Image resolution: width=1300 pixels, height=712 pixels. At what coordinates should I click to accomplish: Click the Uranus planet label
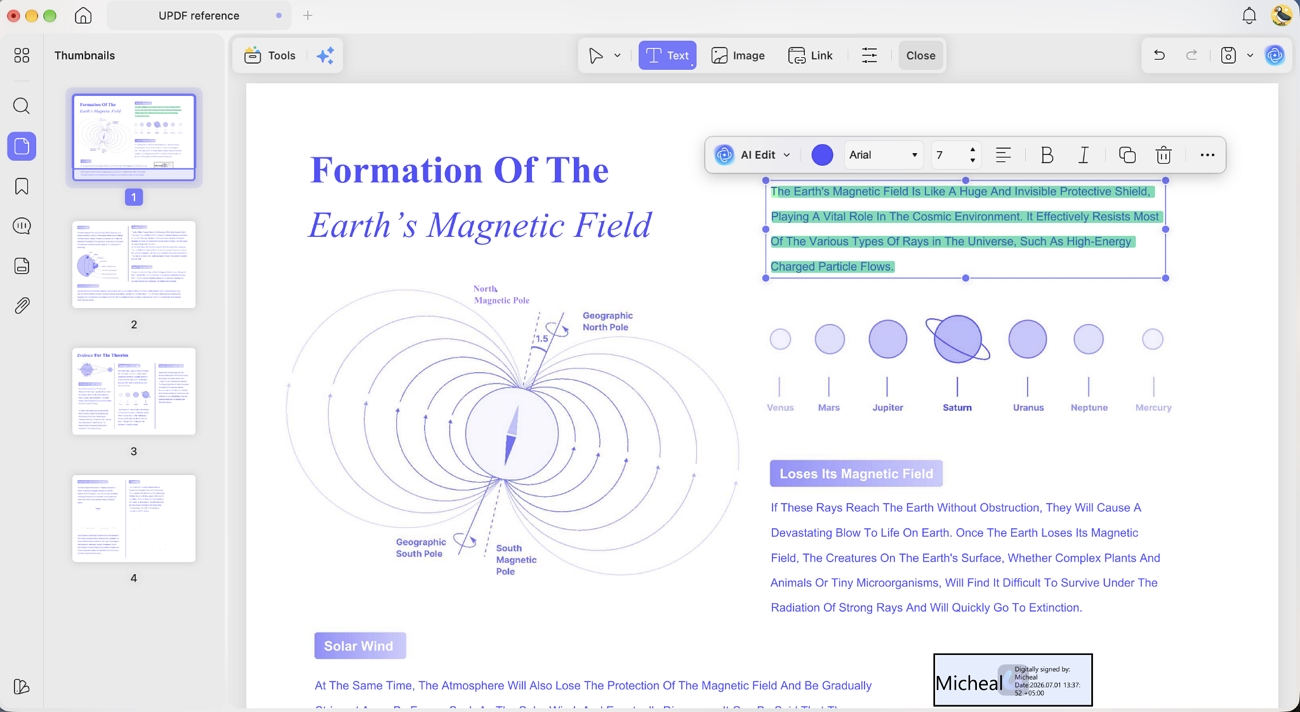(1028, 408)
